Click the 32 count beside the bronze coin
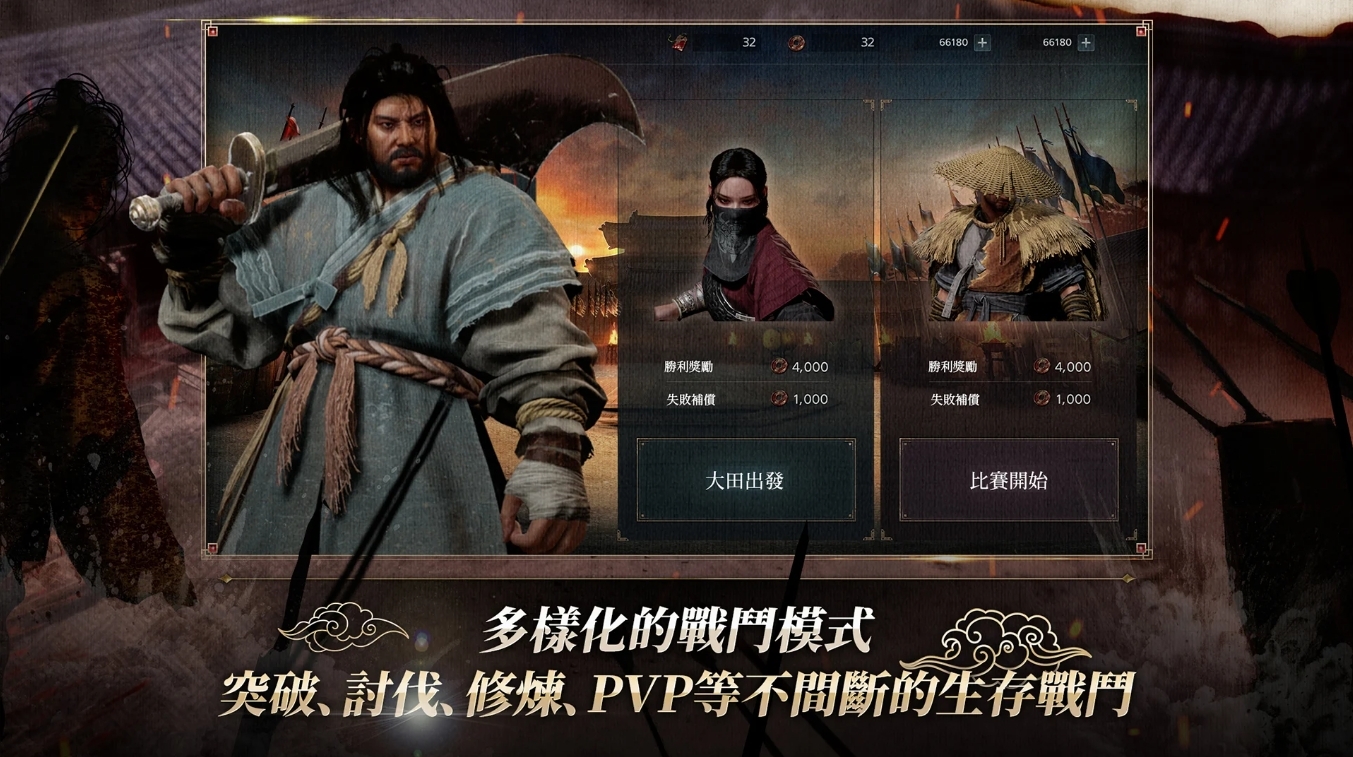 click(867, 42)
